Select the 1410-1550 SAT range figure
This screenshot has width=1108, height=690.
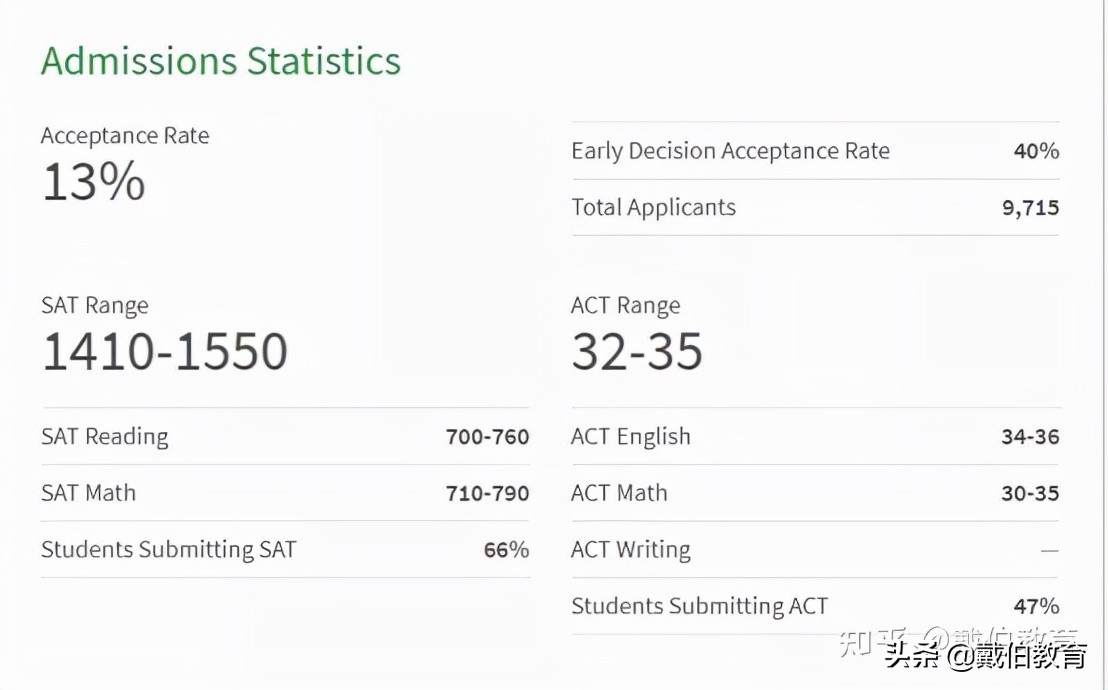pyautogui.click(x=165, y=352)
